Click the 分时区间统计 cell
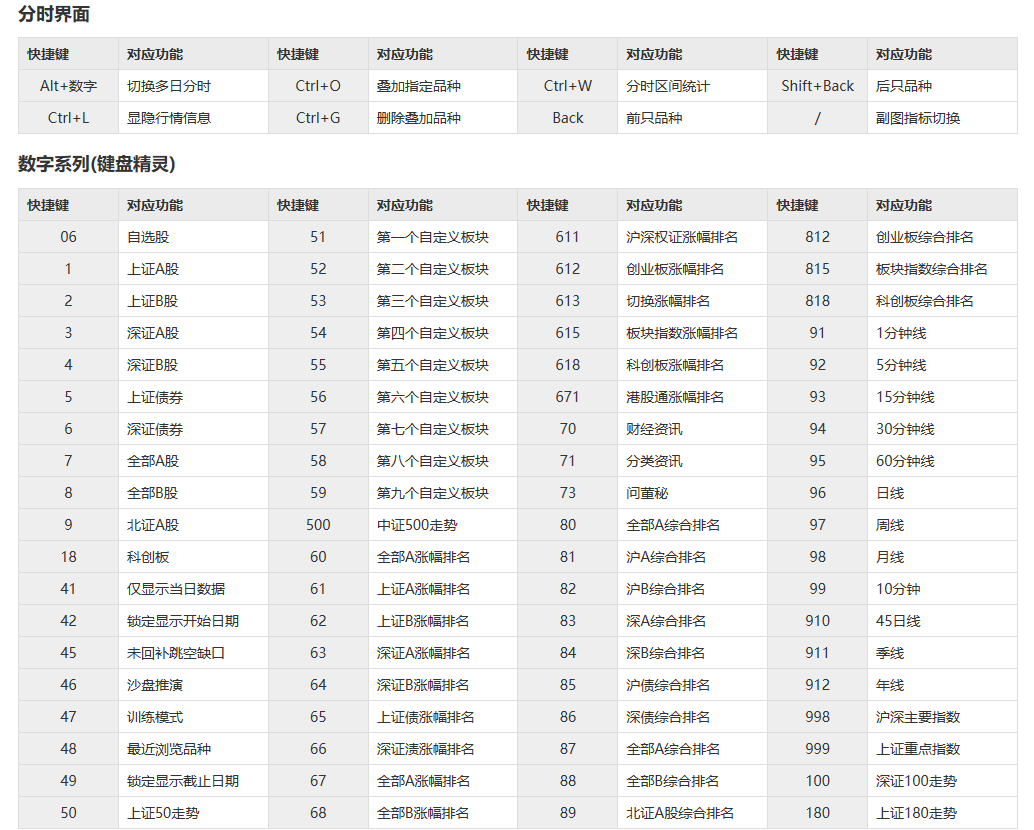Screen dimensions: 1034x830 pos(692,86)
